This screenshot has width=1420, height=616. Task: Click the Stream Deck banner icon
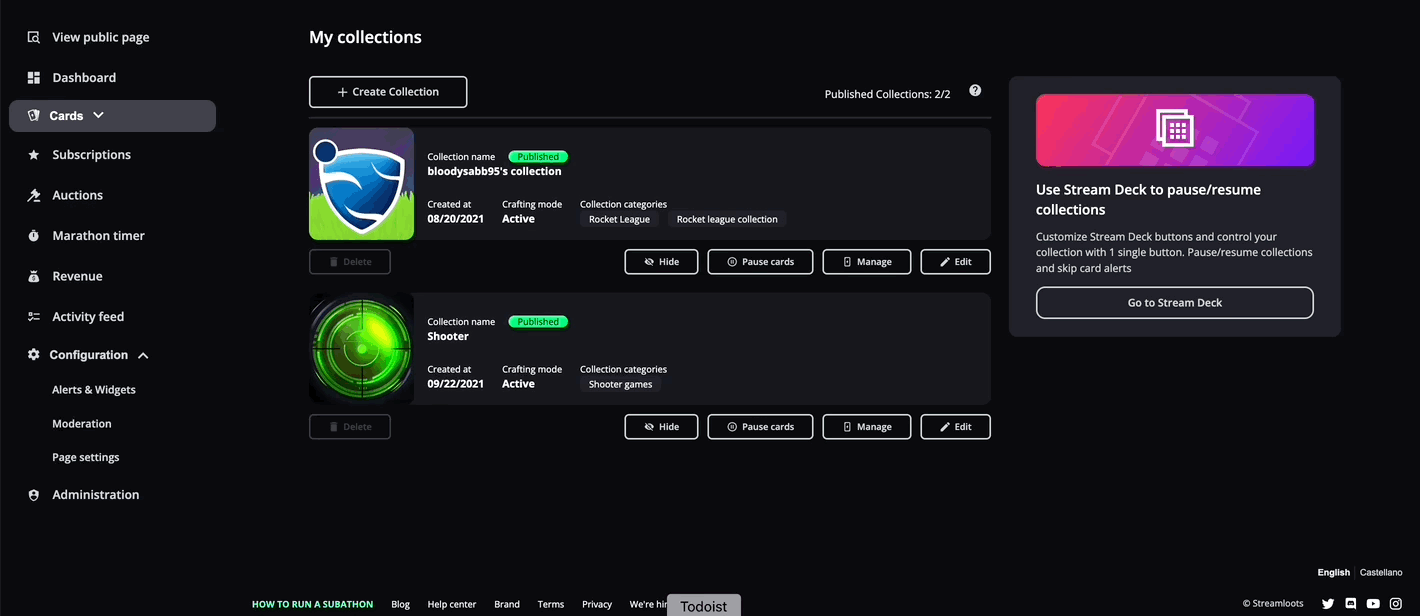pos(1175,129)
